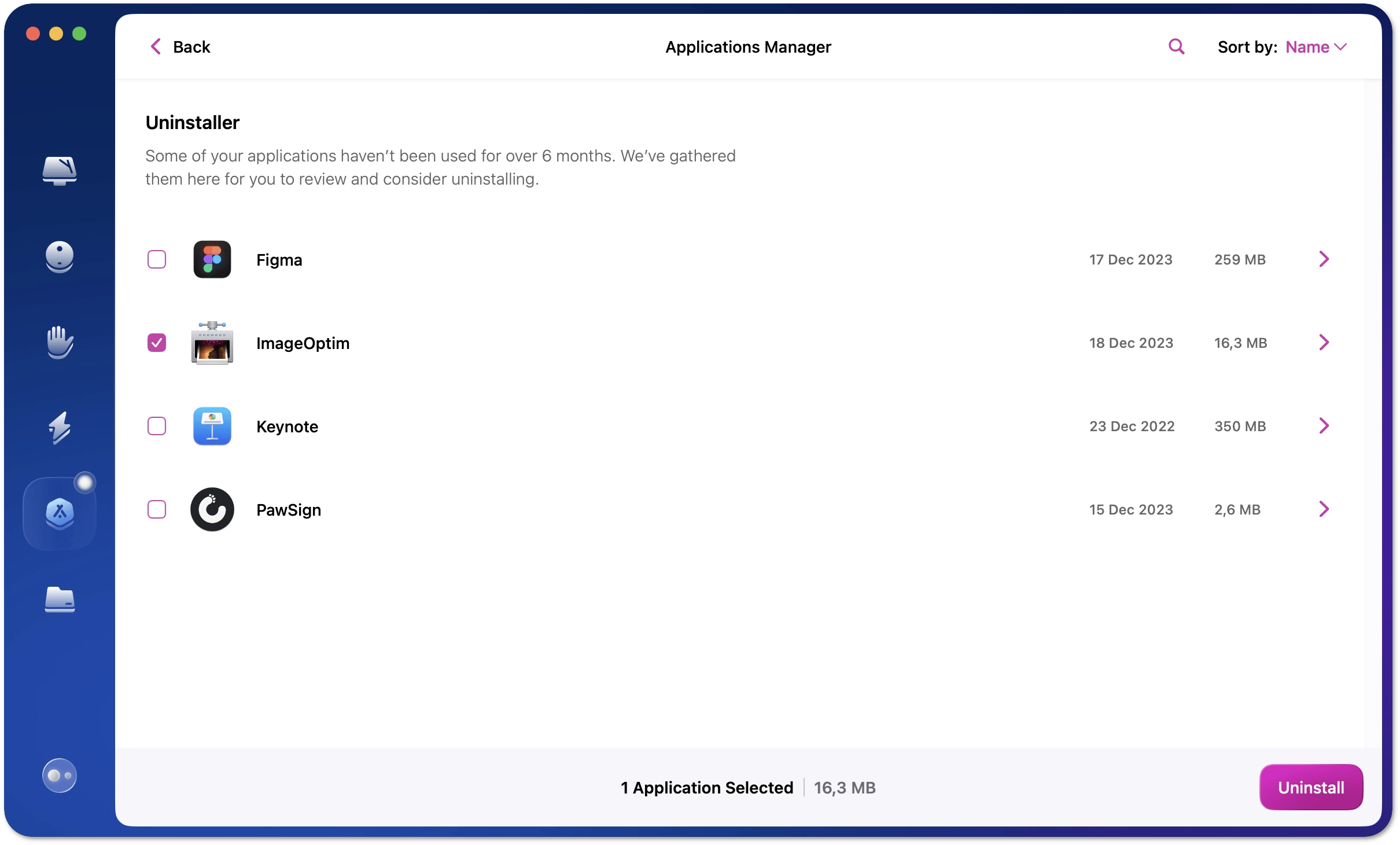Expand the Figma row details arrow

point(1324,259)
